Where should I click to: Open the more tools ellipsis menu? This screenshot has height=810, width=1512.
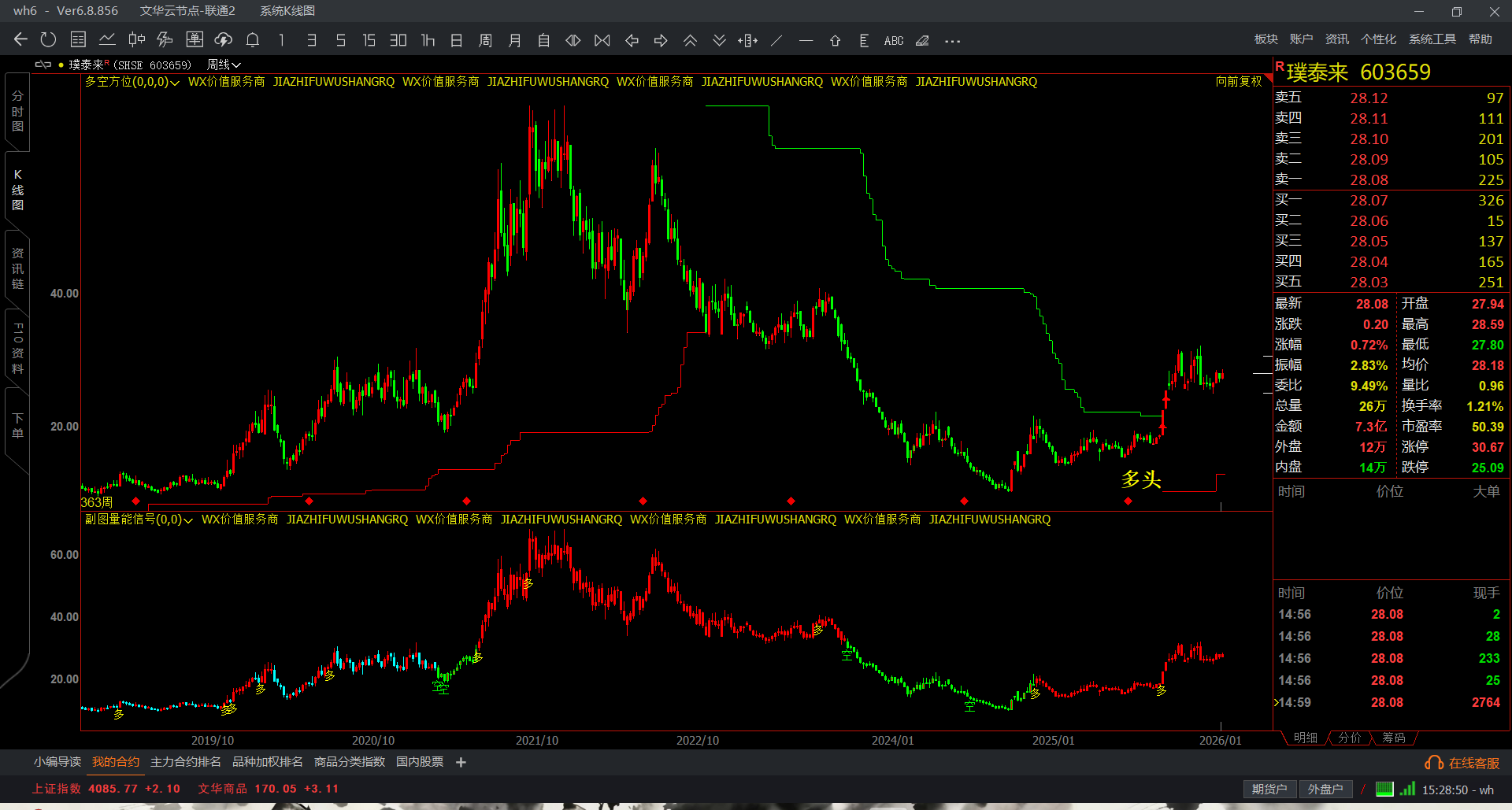[952, 40]
